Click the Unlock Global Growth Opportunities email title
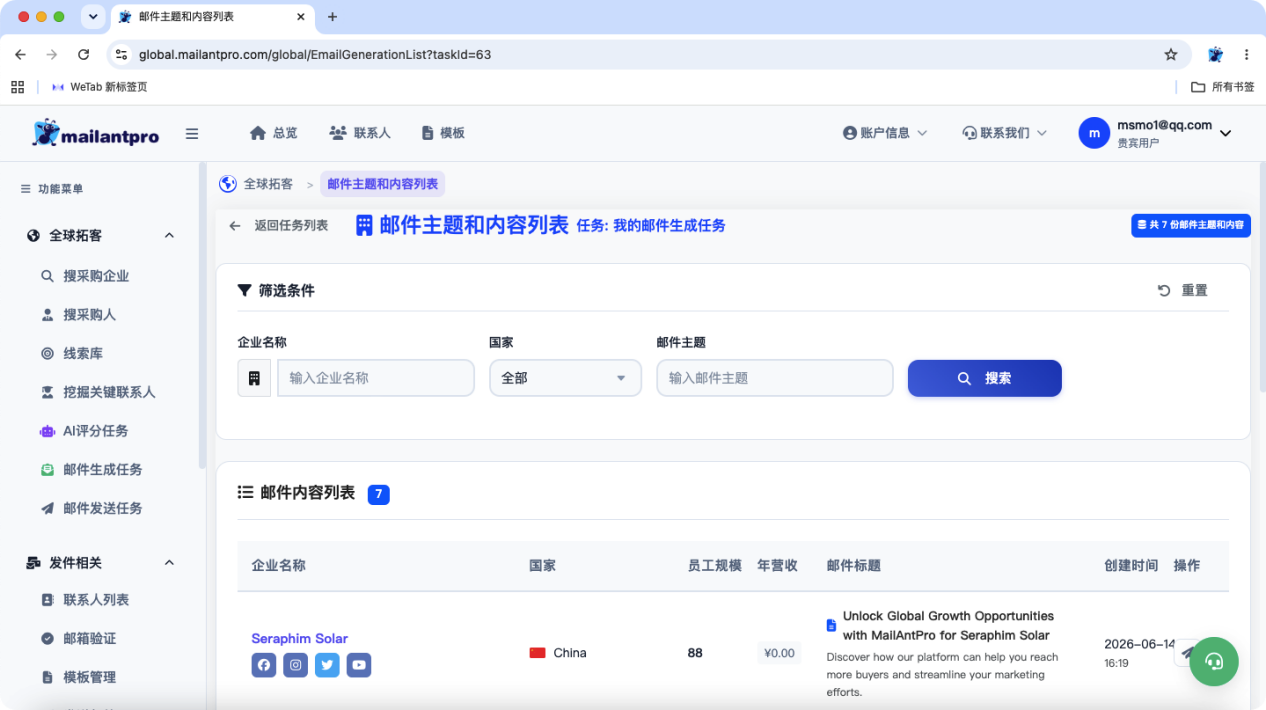The width and height of the screenshot is (1266, 710). (948, 626)
